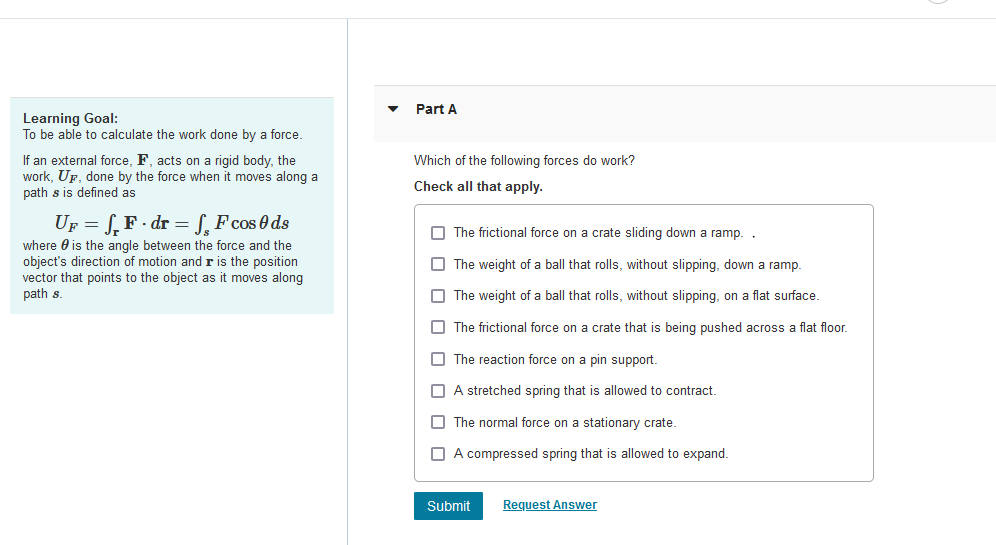Check stretched spring allowed to contract option
Screen dimensions: 996x545
[438, 391]
